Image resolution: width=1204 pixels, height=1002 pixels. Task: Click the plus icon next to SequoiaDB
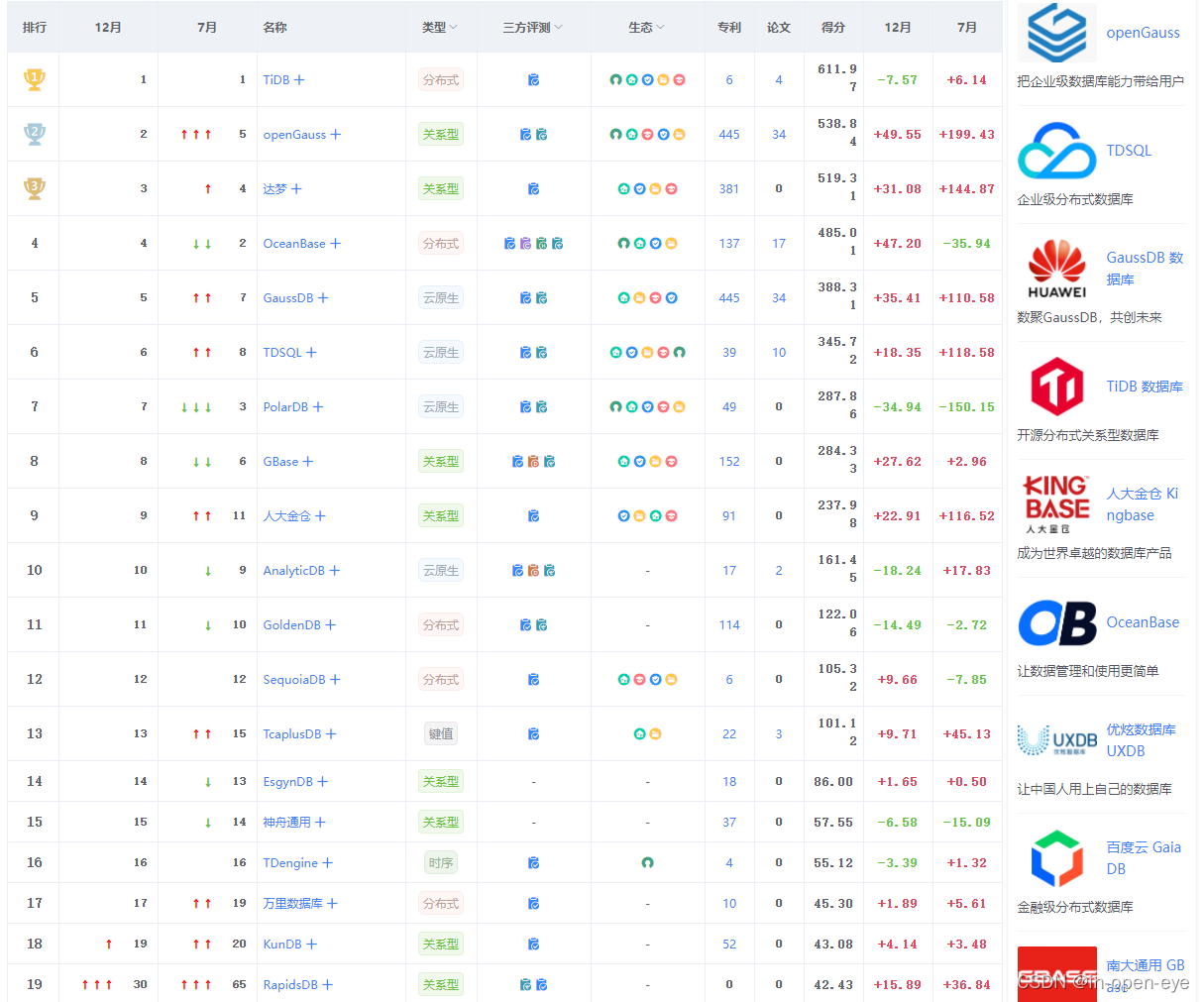pos(335,680)
